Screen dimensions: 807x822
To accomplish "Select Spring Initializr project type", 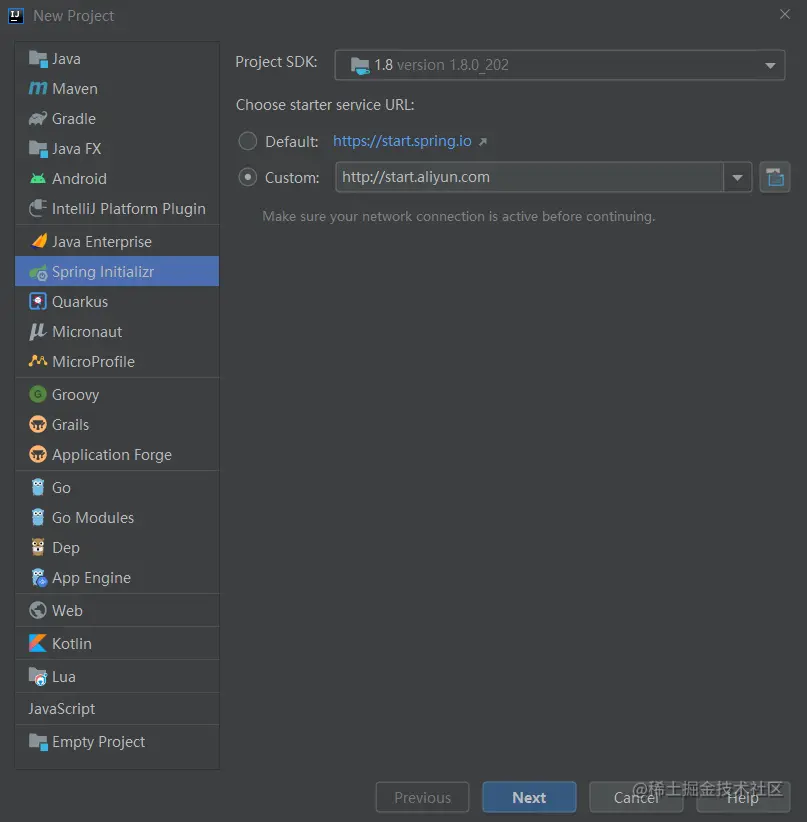I will point(117,272).
